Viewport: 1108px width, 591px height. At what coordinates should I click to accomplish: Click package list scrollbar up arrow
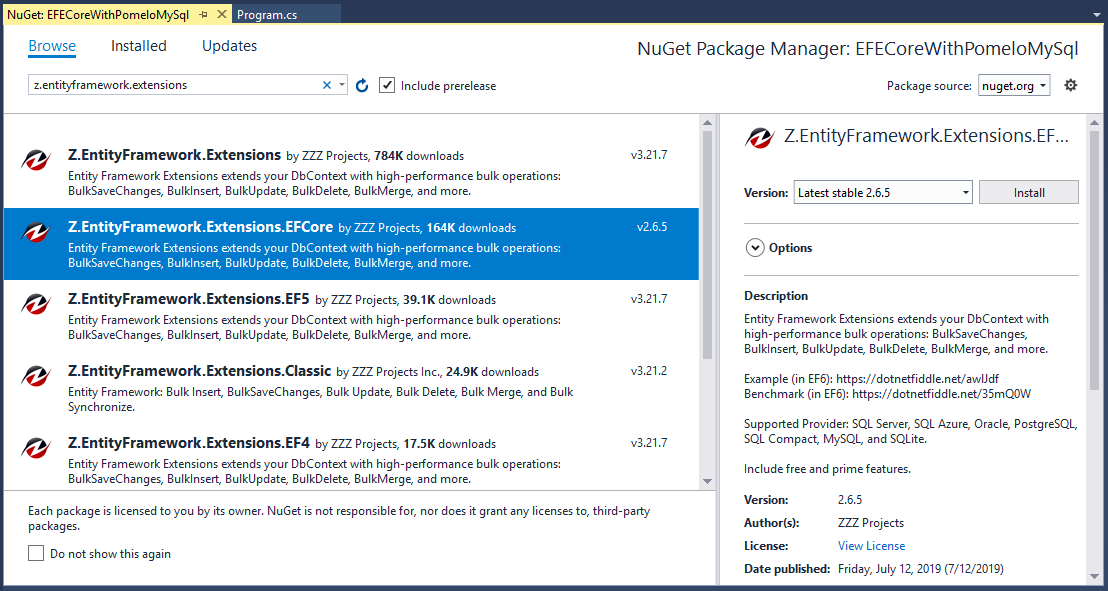(707, 123)
